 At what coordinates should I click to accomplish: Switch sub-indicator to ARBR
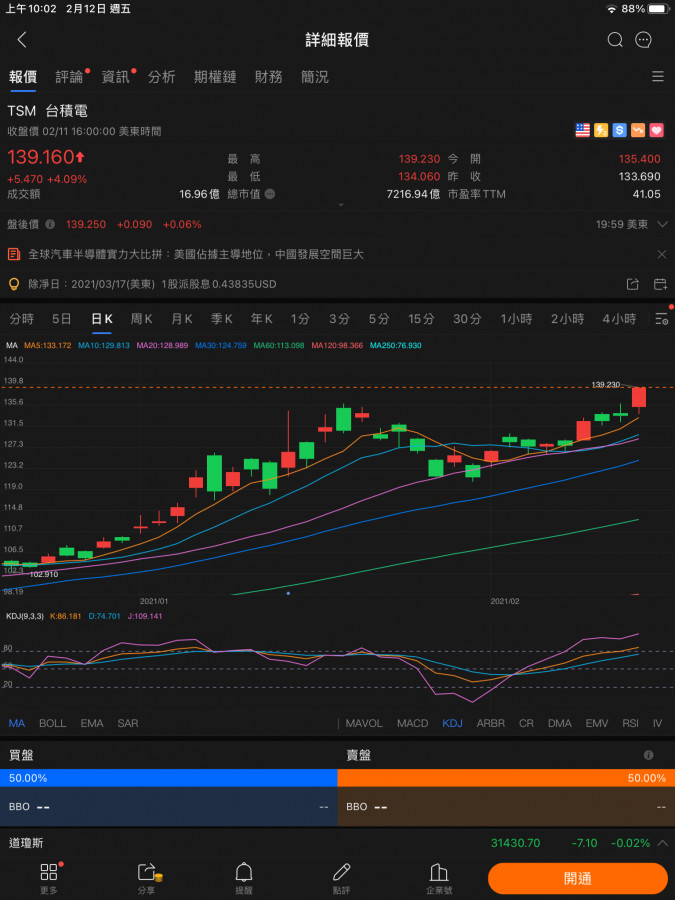[x=491, y=723]
